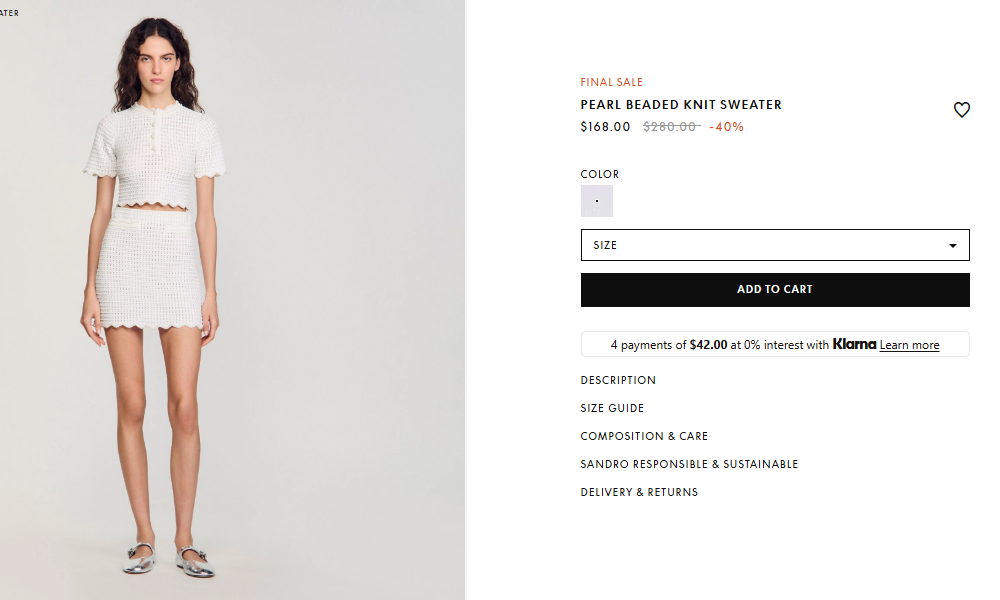This screenshot has height=600, width=1000.
Task: Click the dropdown arrow in Size selector
Action: [952, 245]
